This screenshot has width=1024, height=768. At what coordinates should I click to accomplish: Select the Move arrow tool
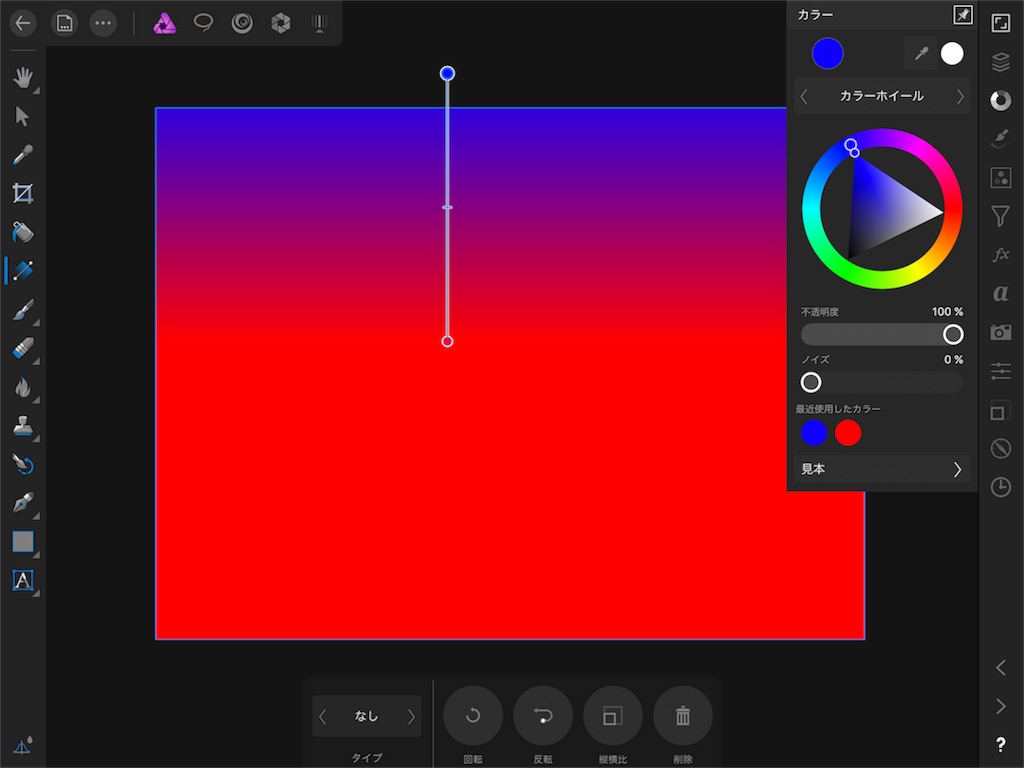point(23,116)
